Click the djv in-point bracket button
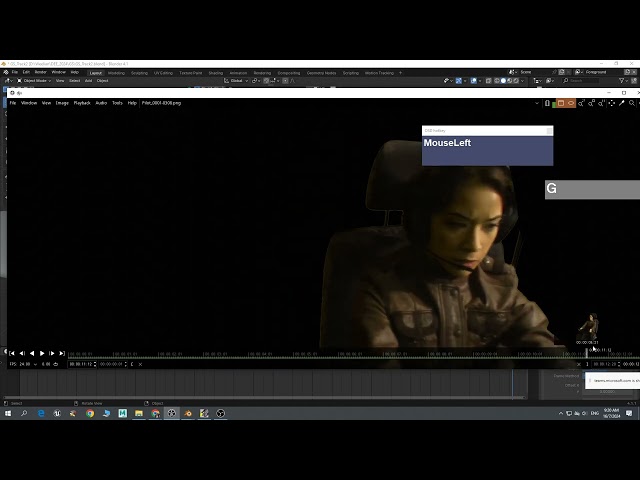 pyautogui.click(x=132, y=364)
